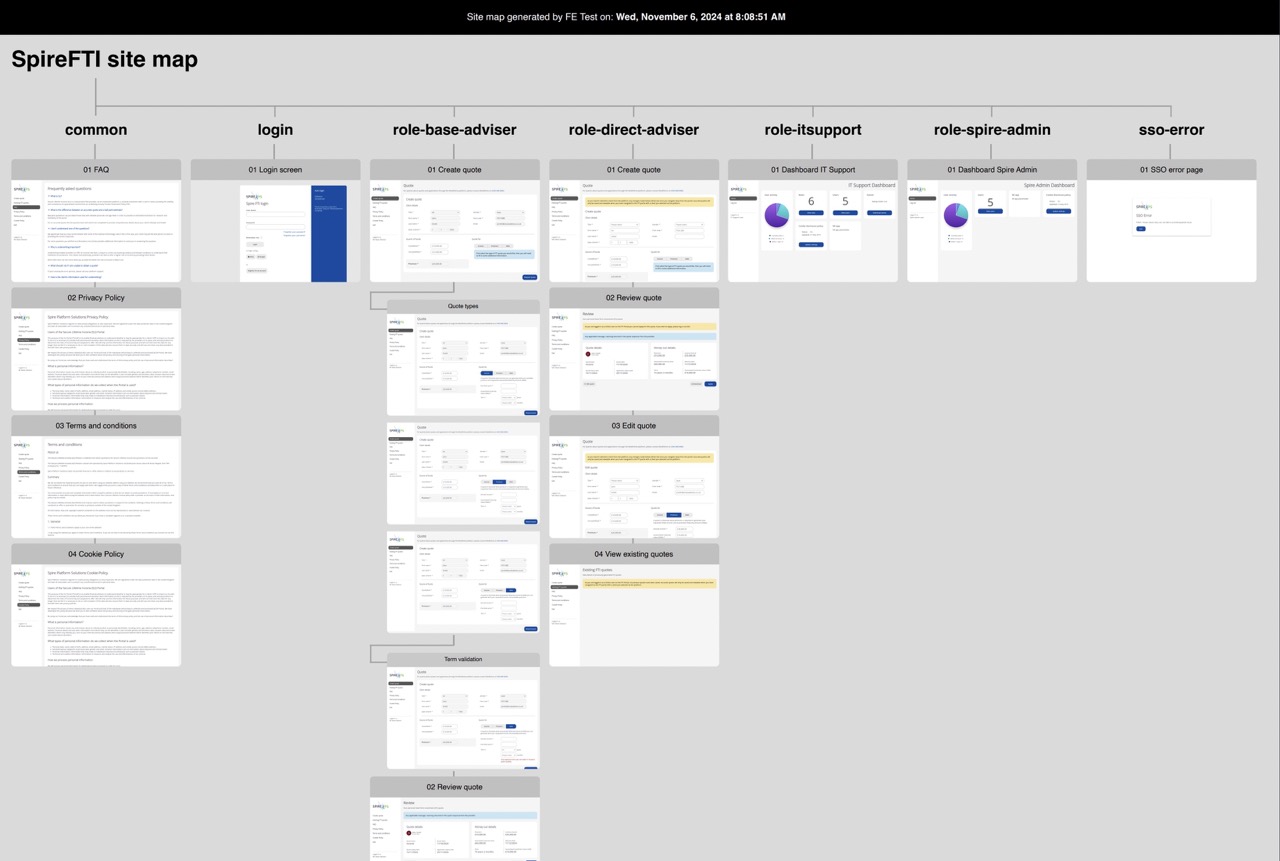Viewport: 1280px width, 861px height.
Task: Click the Spire logo on the SSO error thumbnail
Action: [x=1143, y=207]
